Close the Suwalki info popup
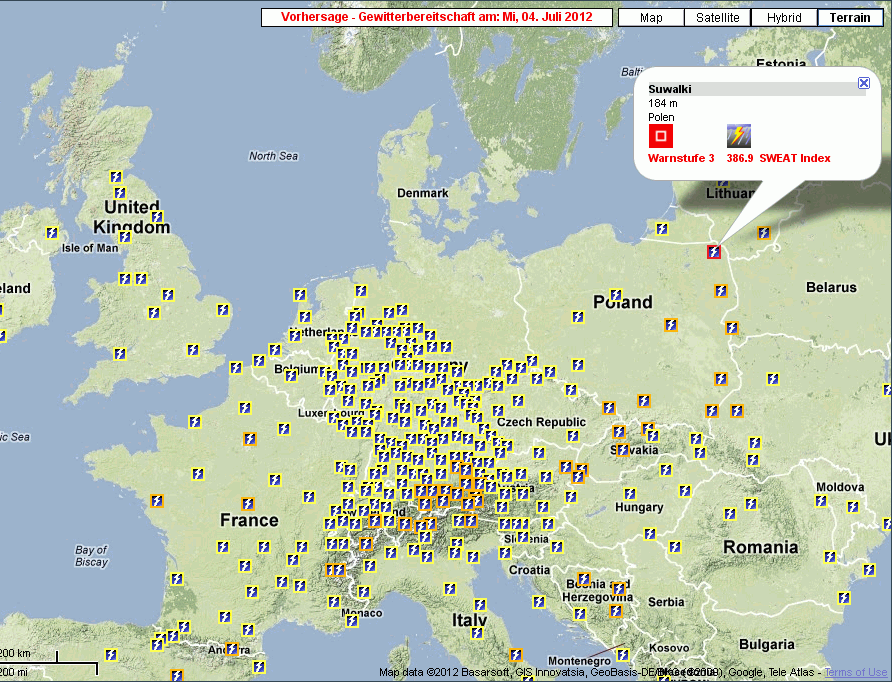The height and width of the screenshot is (682, 892). tap(864, 83)
